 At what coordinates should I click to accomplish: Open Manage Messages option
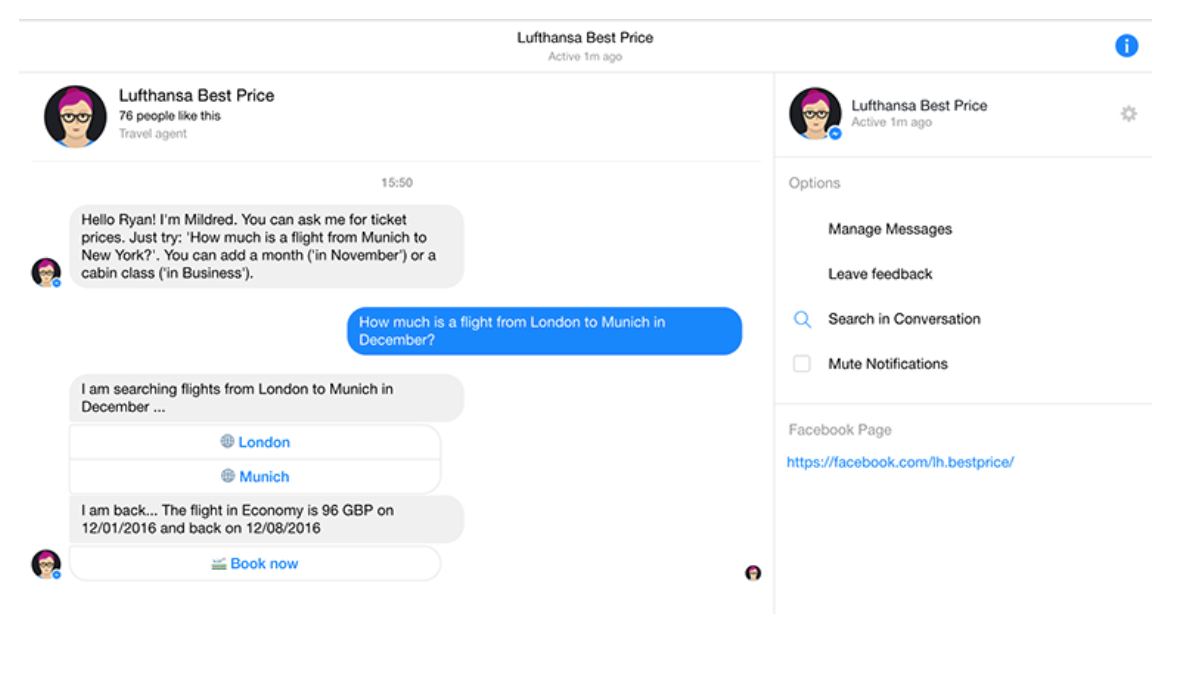[890, 229]
